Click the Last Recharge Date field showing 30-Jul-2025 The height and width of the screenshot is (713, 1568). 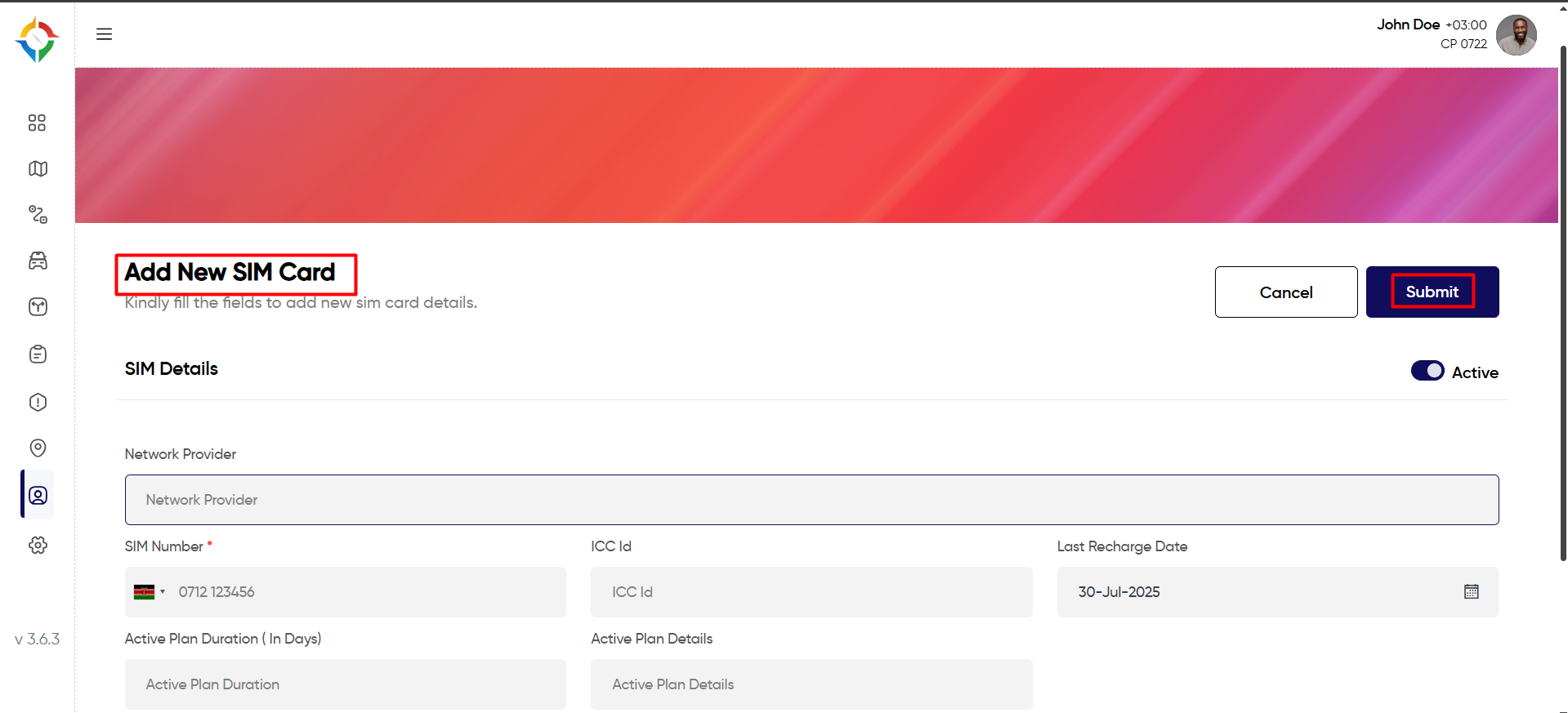tap(1277, 592)
